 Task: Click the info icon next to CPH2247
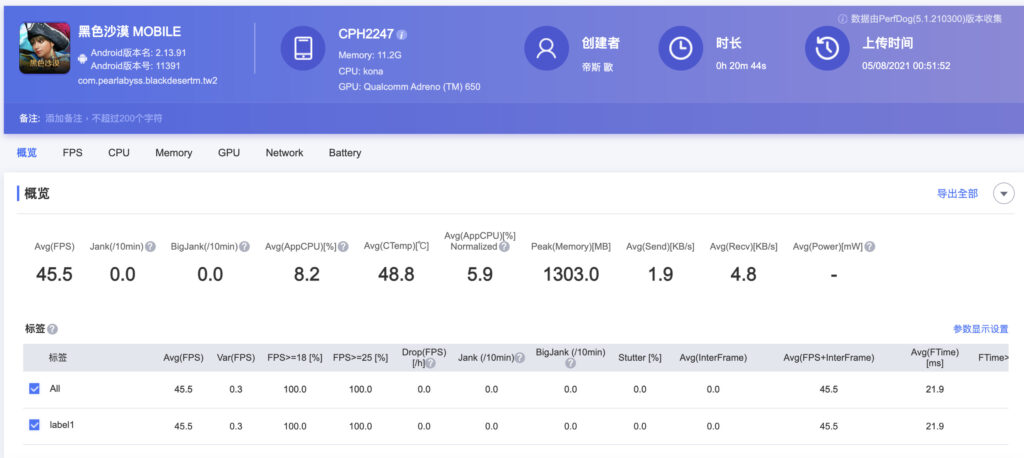pos(402,35)
